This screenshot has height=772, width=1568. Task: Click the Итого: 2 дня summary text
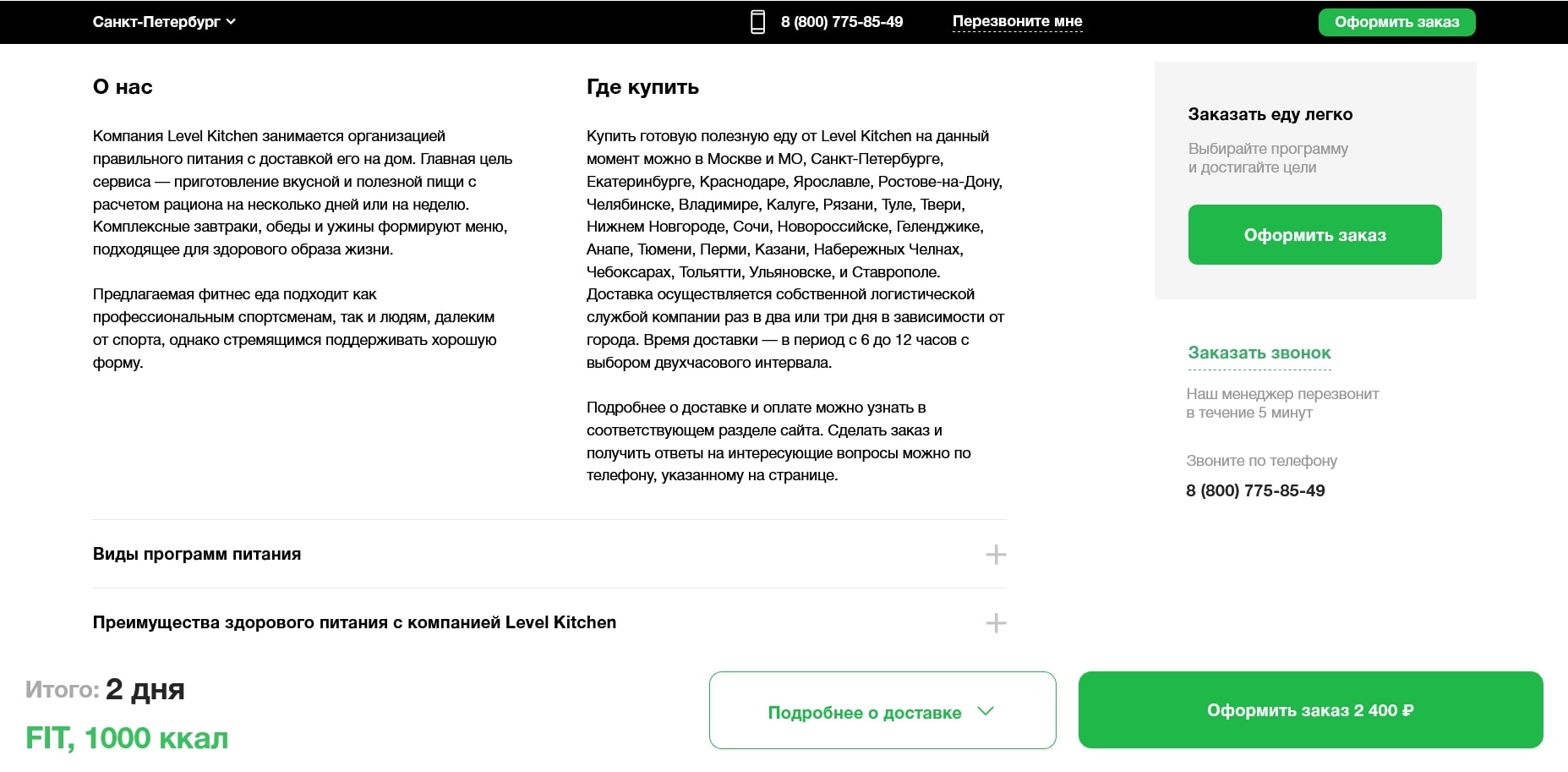[x=106, y=689]
